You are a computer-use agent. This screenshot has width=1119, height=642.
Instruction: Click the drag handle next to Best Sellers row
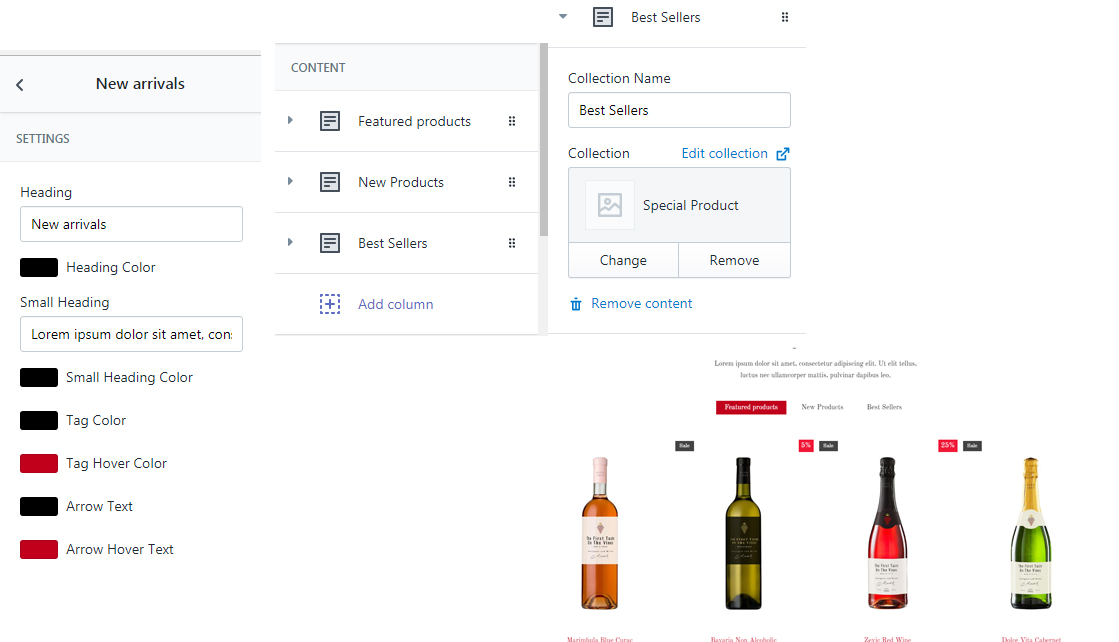tap(512, 243)
